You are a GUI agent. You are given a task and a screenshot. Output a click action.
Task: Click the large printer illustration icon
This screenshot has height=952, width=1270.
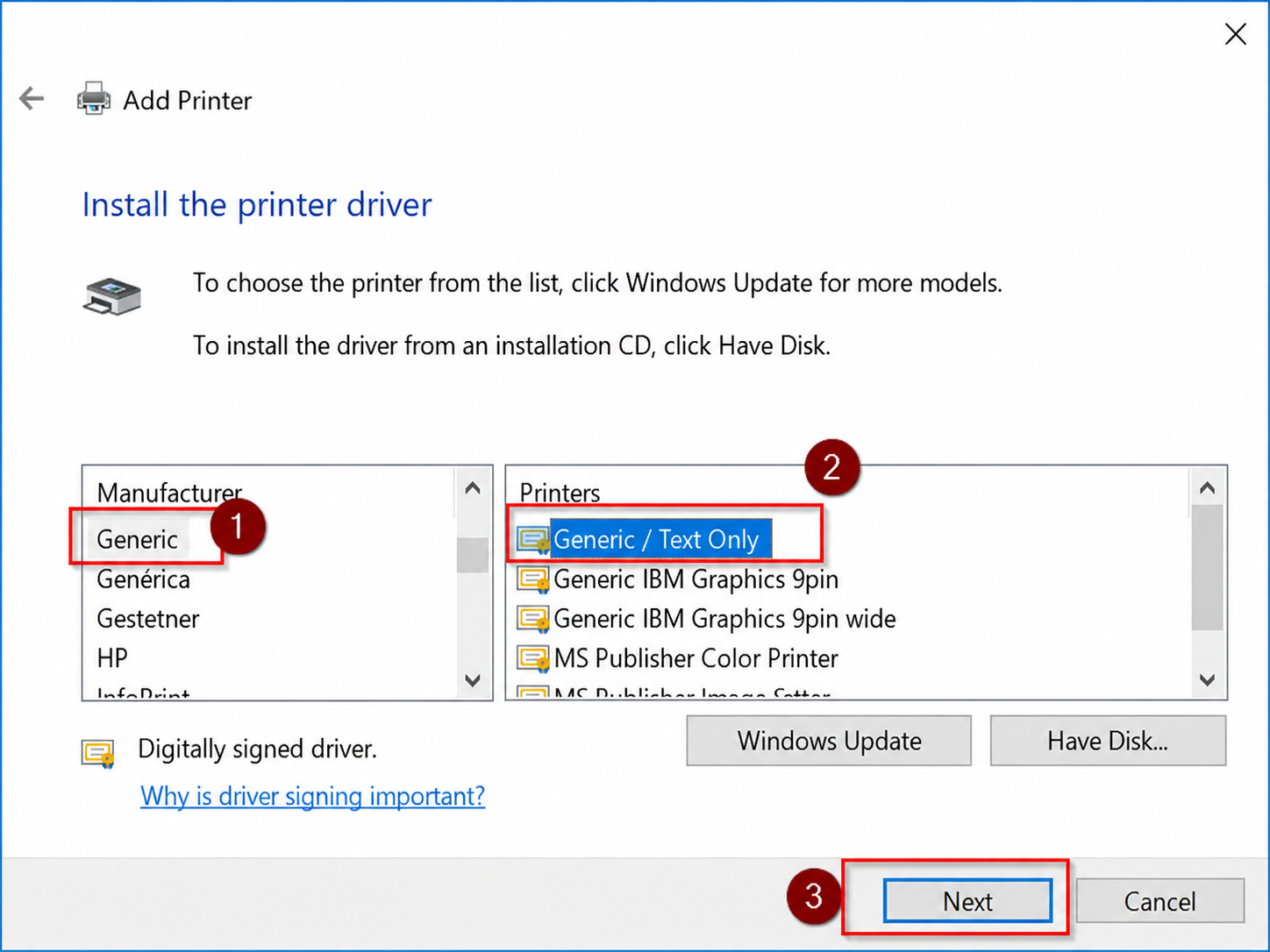[112, 296]
